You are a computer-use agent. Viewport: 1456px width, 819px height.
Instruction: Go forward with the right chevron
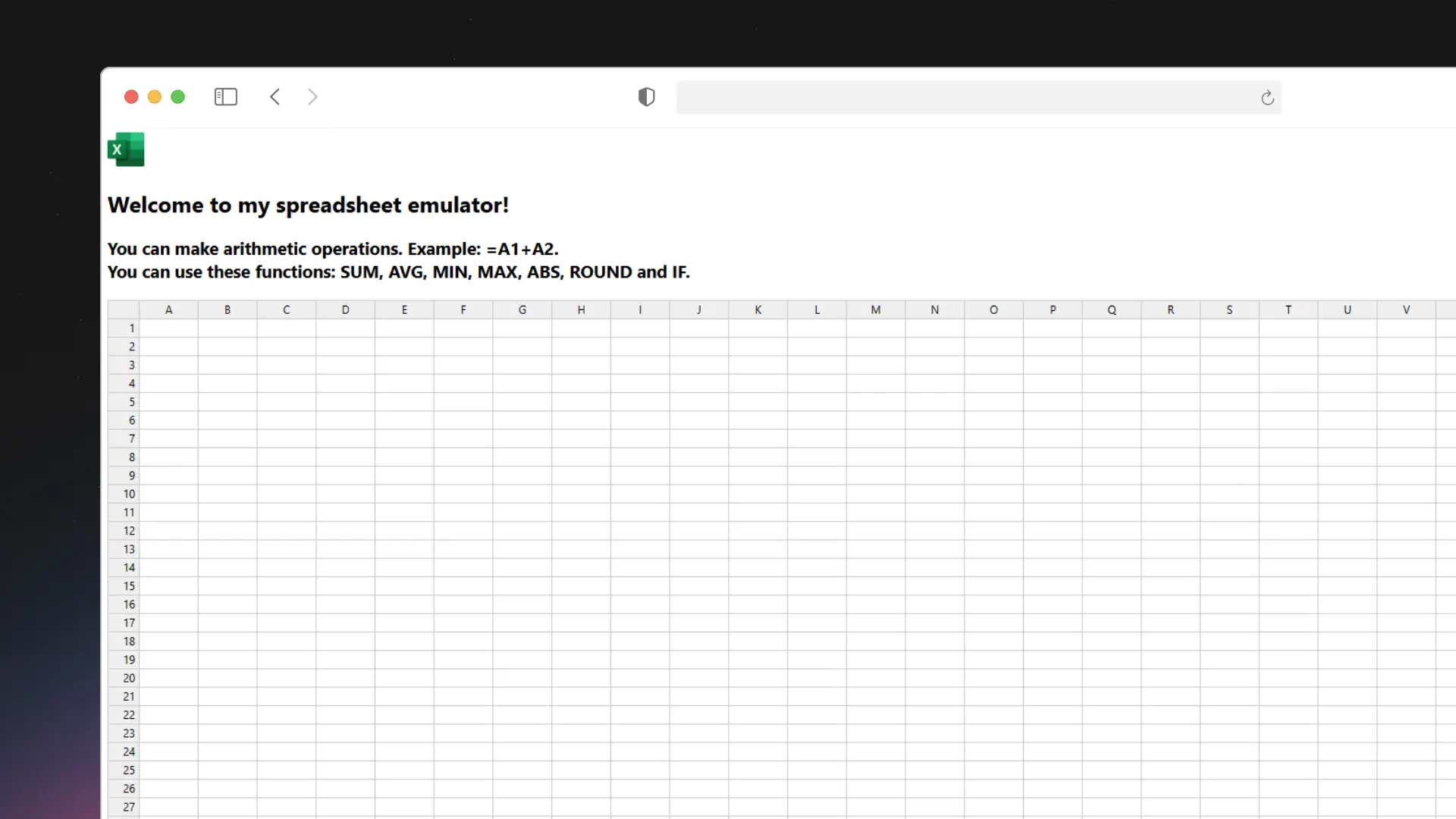[x=312, y=97]
